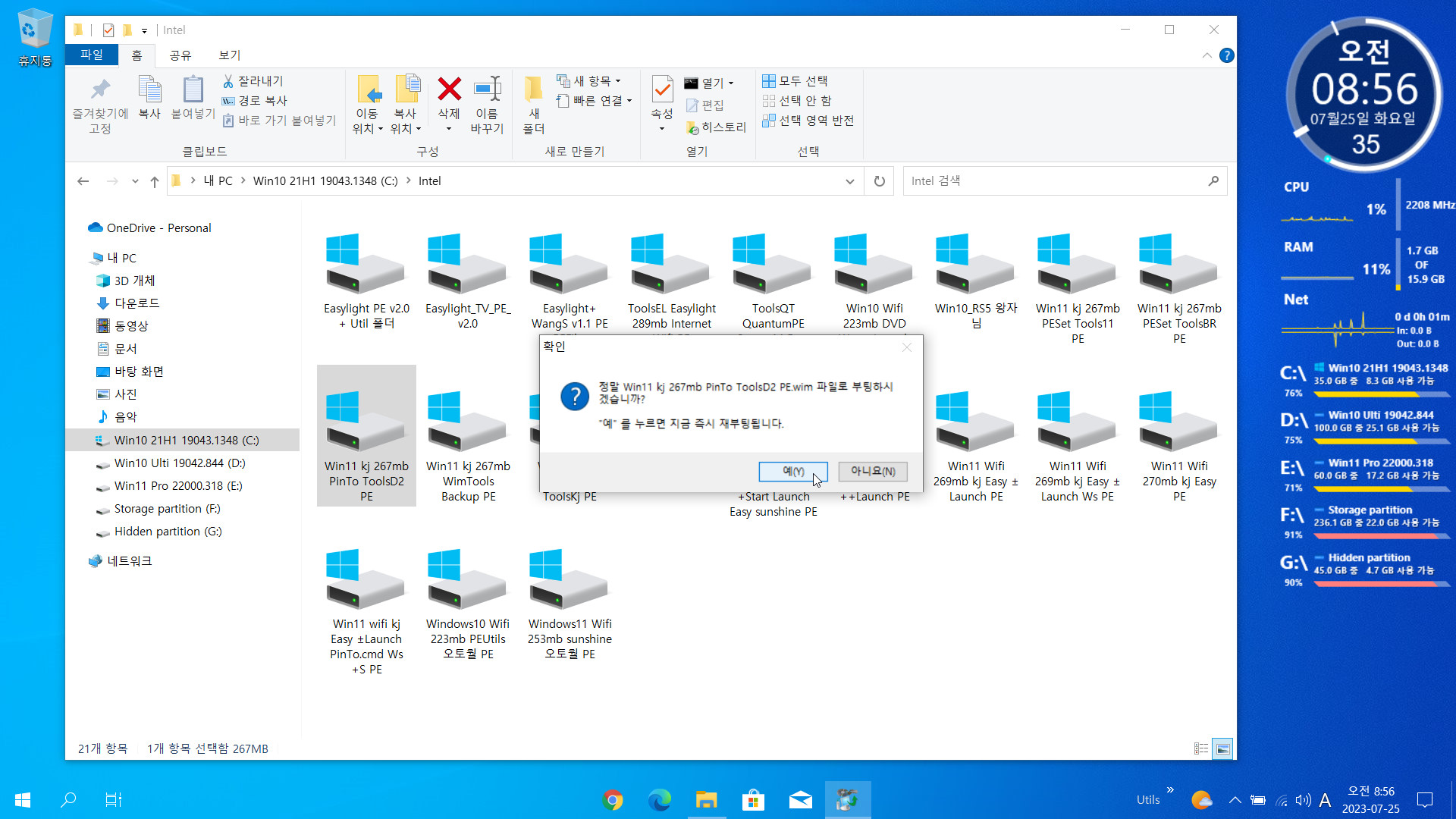Image resolution: width=1456 pixels, height=819 pixels.
Task: Open Google Chrome from the taskbar
Action: point(613,800)
